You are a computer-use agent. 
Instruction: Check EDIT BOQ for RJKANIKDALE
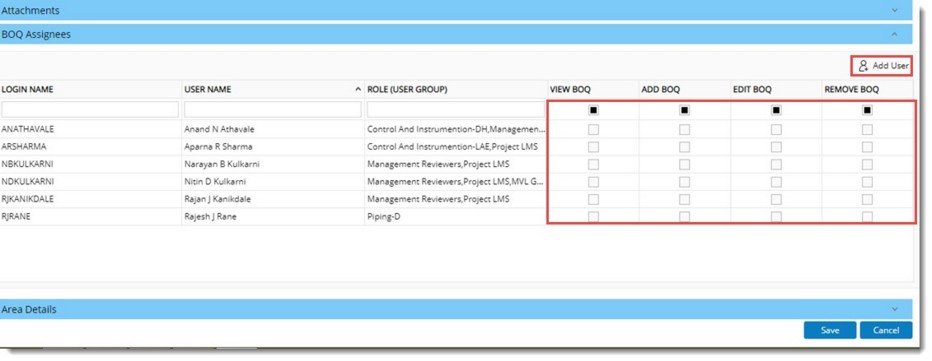coord(776,199)
